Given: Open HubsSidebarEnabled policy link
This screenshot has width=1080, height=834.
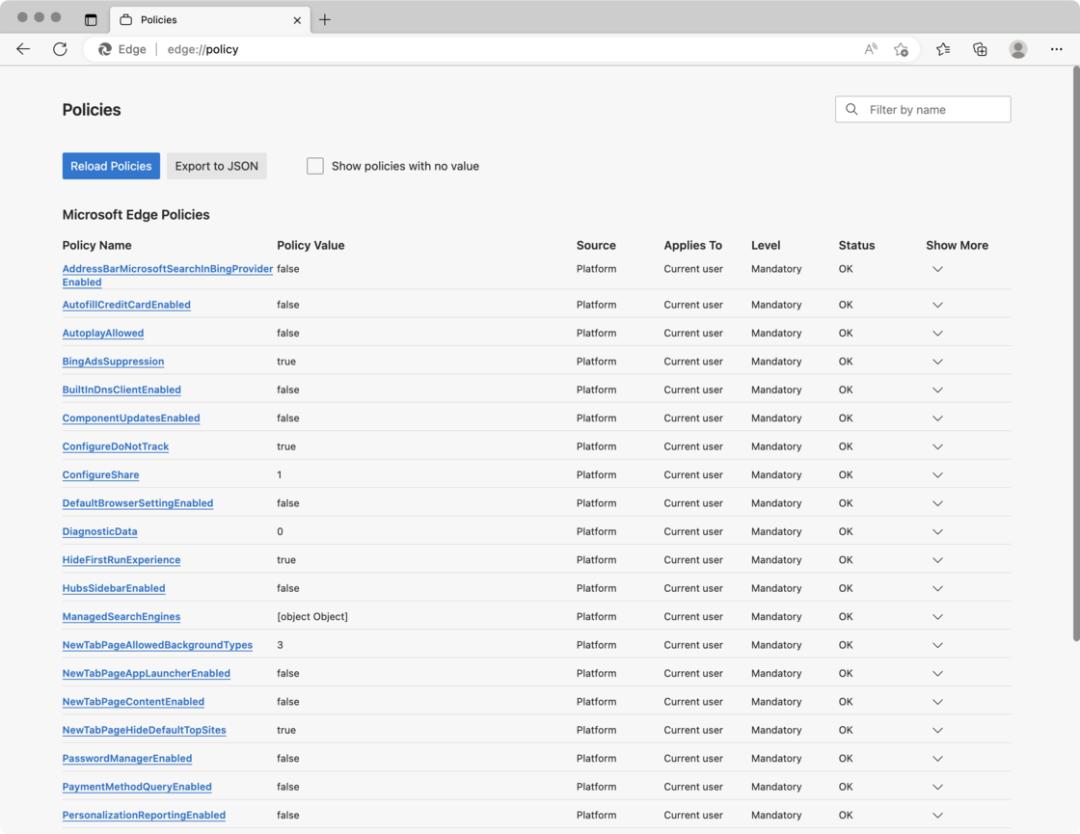Looking at the screenshot, I should (114, 587).
